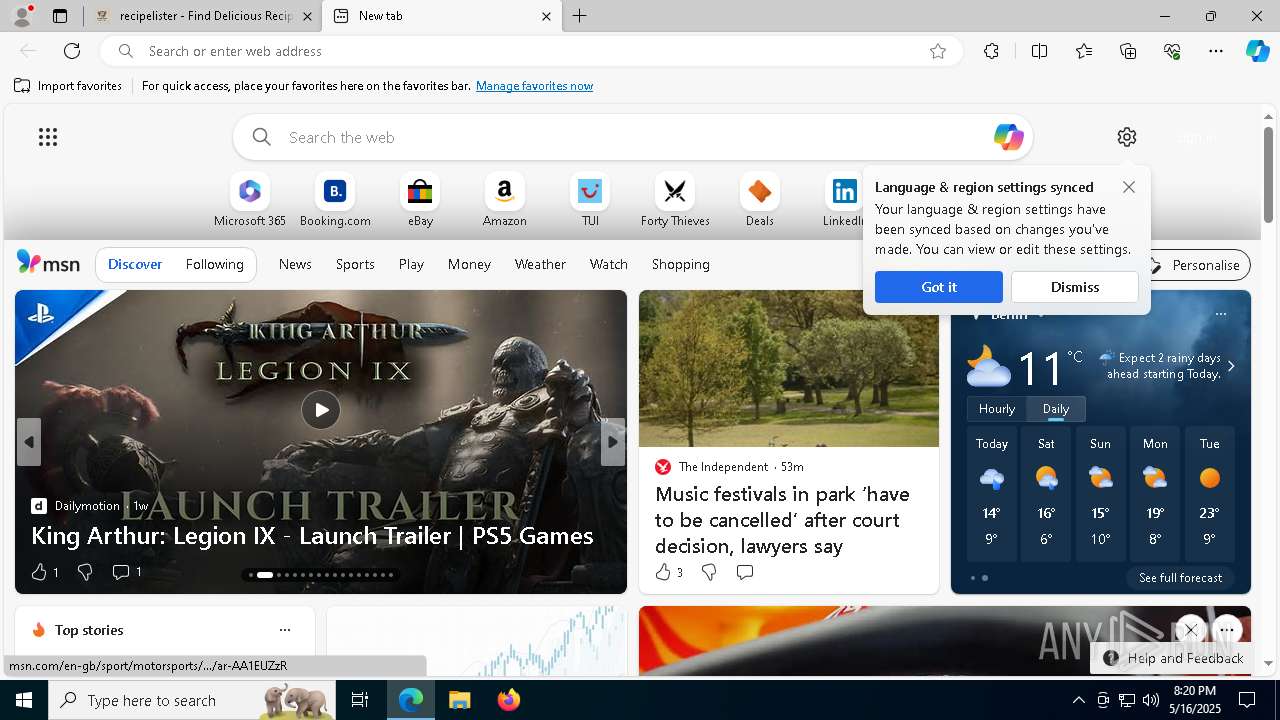Open the Extensions puzzle icon
The height and width of the screenshot is (720, 1280).
pyautogui.click(x=991, y=51)
